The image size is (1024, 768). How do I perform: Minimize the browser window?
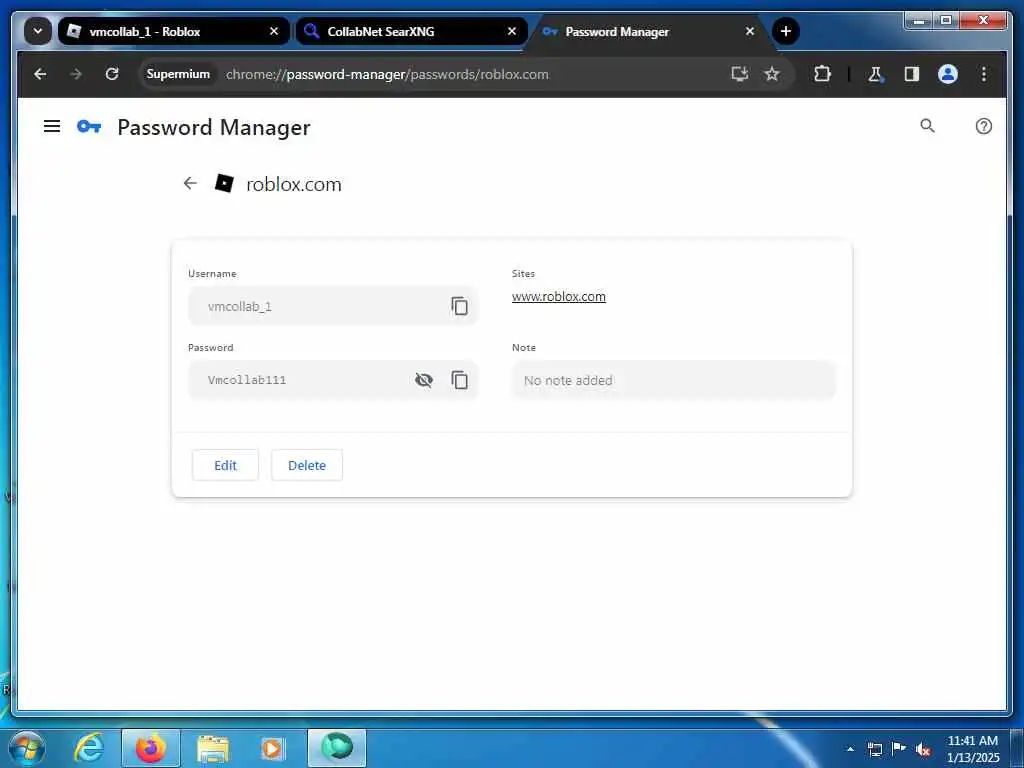tap(918, 20)
